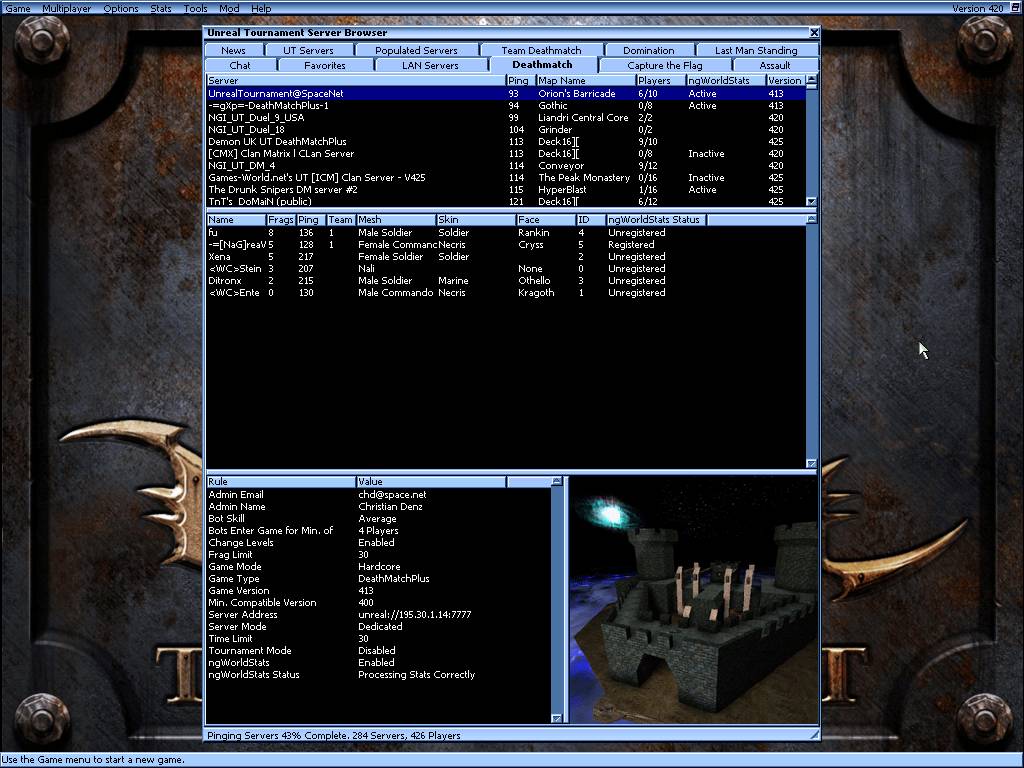
Task: Open the Options menu
Action: [121, 8]
